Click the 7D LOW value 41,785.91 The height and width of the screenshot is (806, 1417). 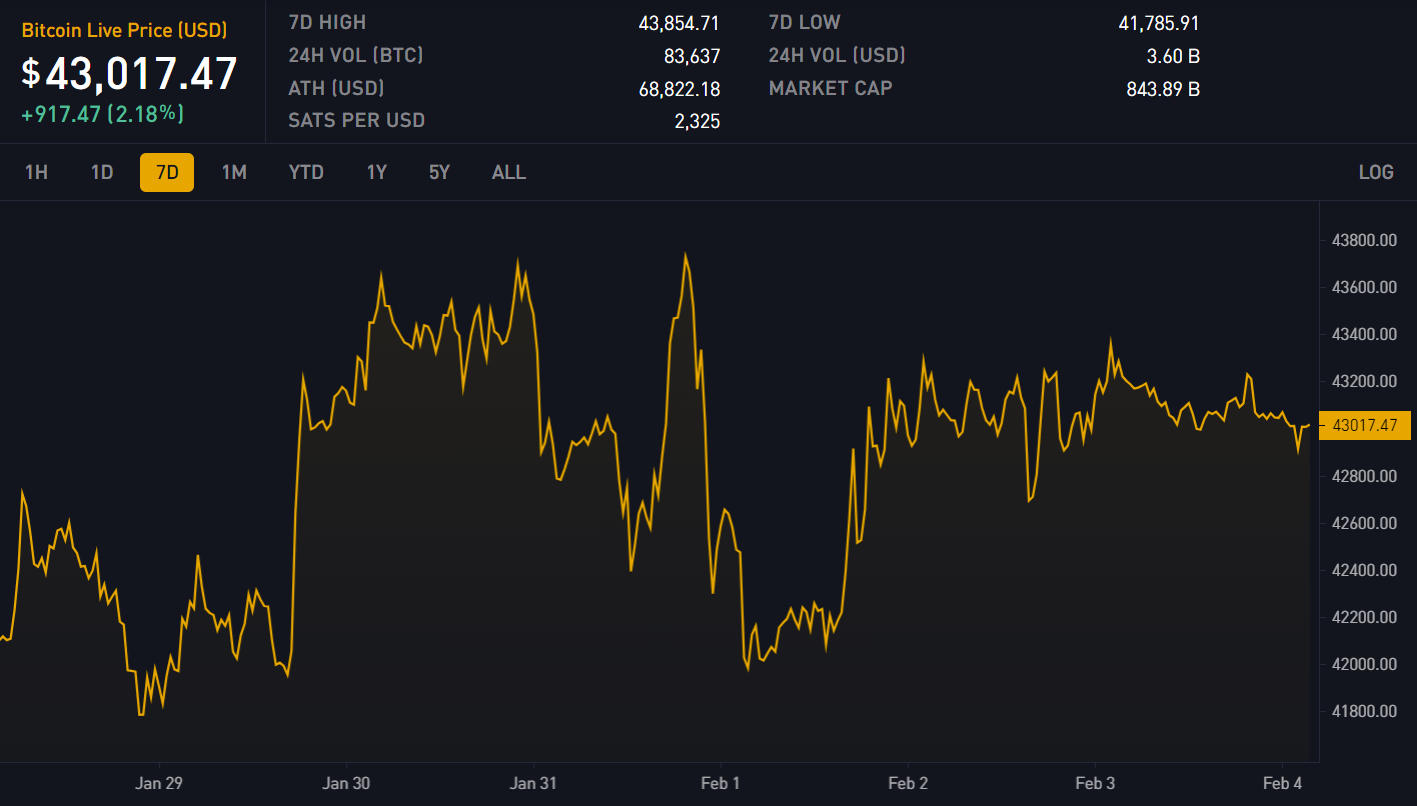1159,23
